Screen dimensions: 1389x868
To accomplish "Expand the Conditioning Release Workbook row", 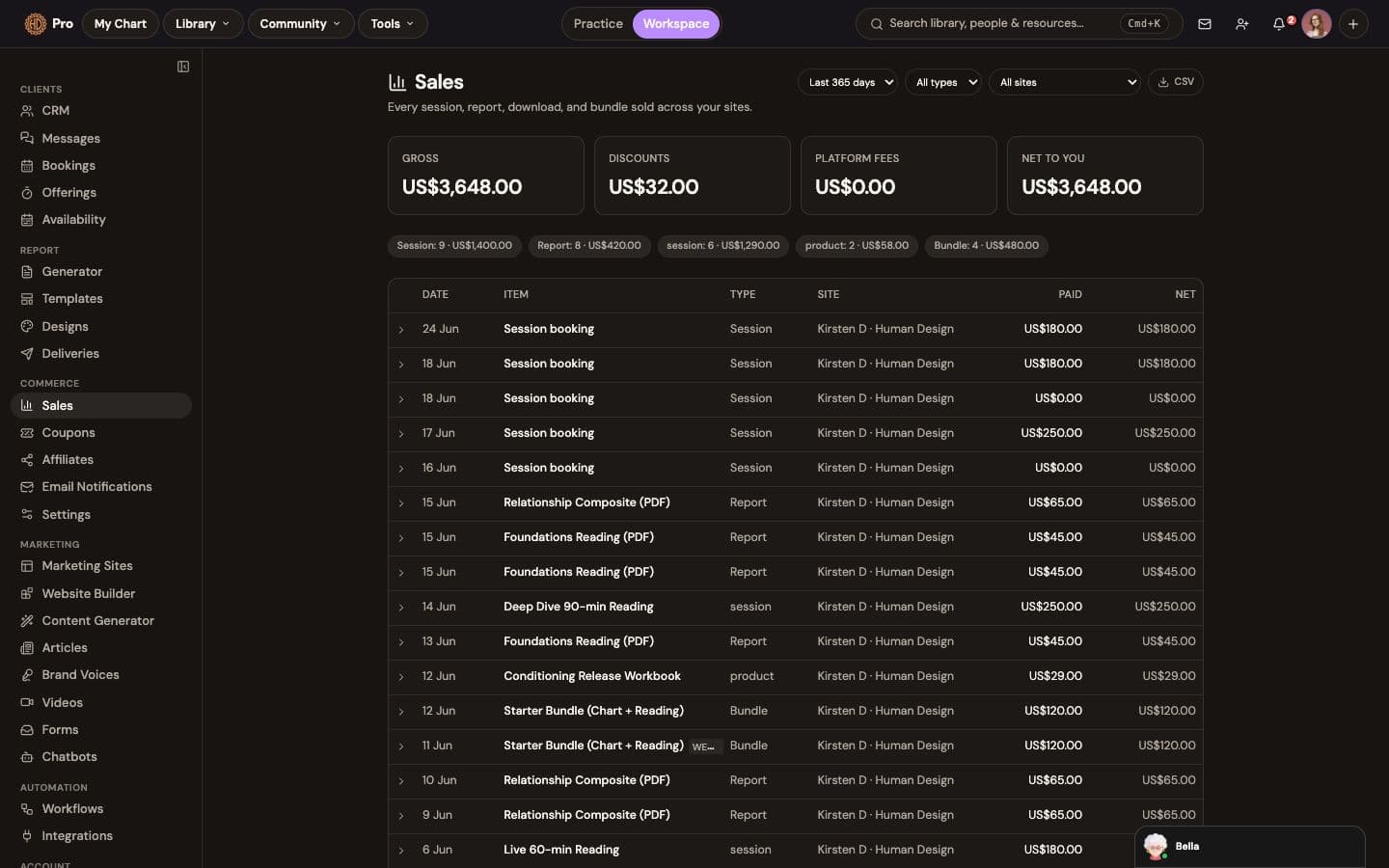I will 401,677.
